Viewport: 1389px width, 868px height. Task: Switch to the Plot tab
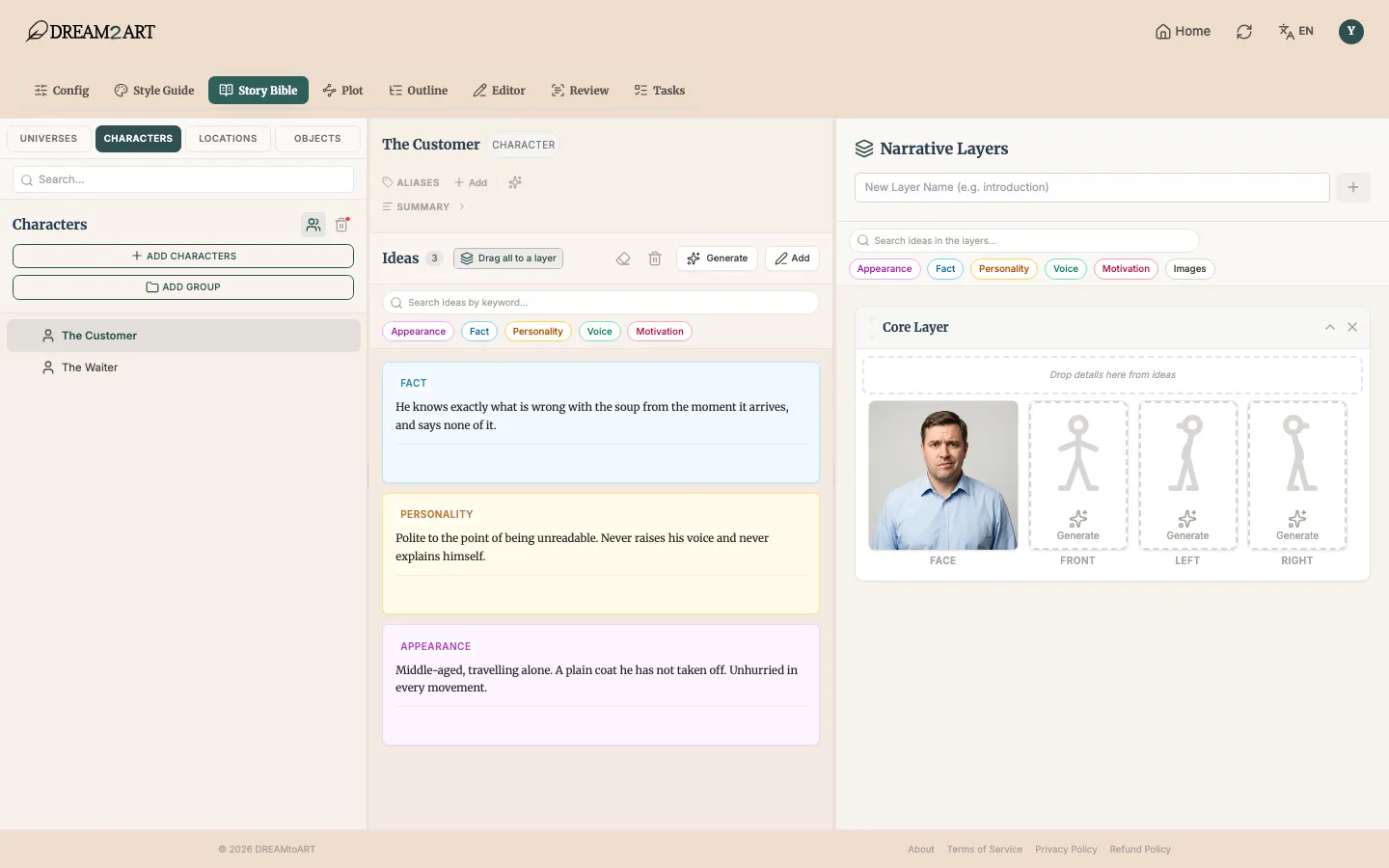[343, 91]
